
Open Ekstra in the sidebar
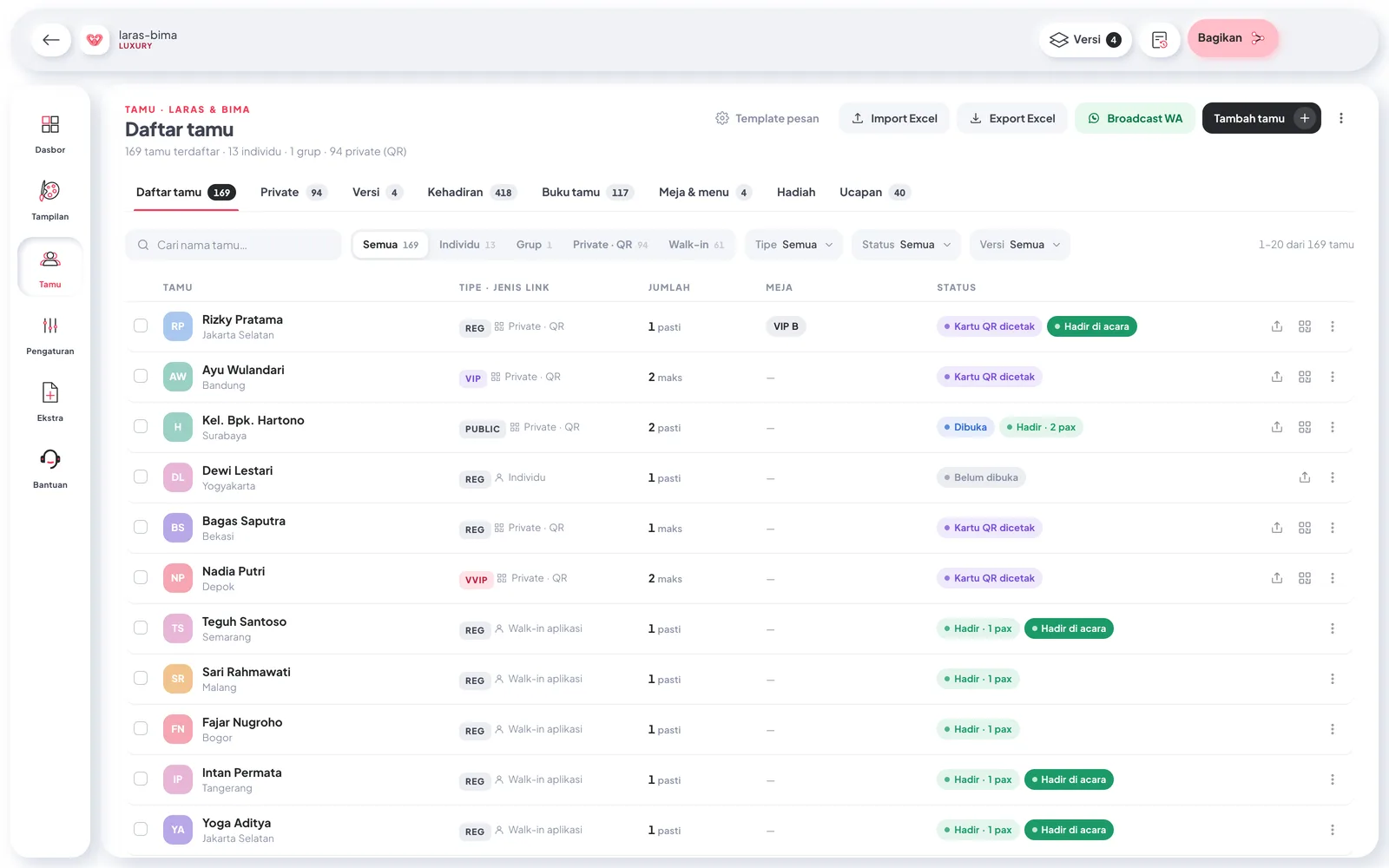[50, 402]
